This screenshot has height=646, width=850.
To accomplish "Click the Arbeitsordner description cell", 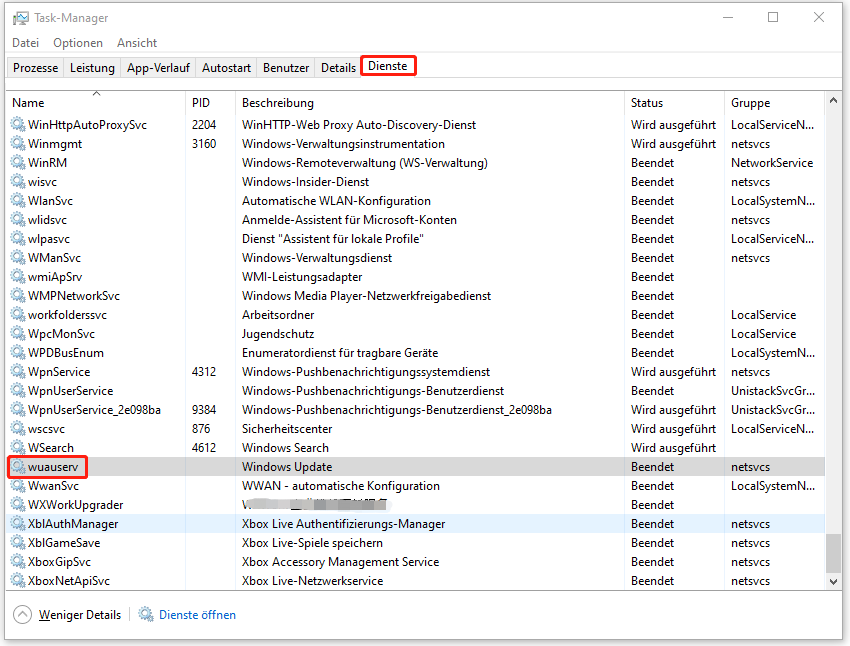I will [278, 315].
